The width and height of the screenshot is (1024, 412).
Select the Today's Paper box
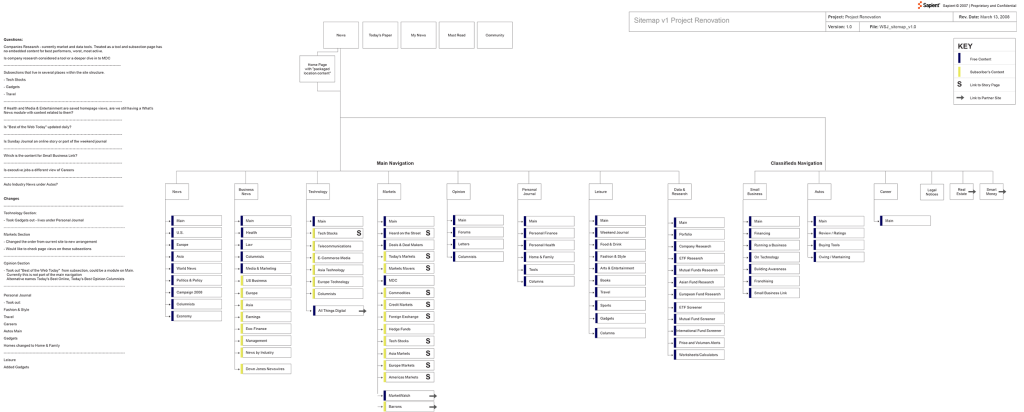coord(380,35)
